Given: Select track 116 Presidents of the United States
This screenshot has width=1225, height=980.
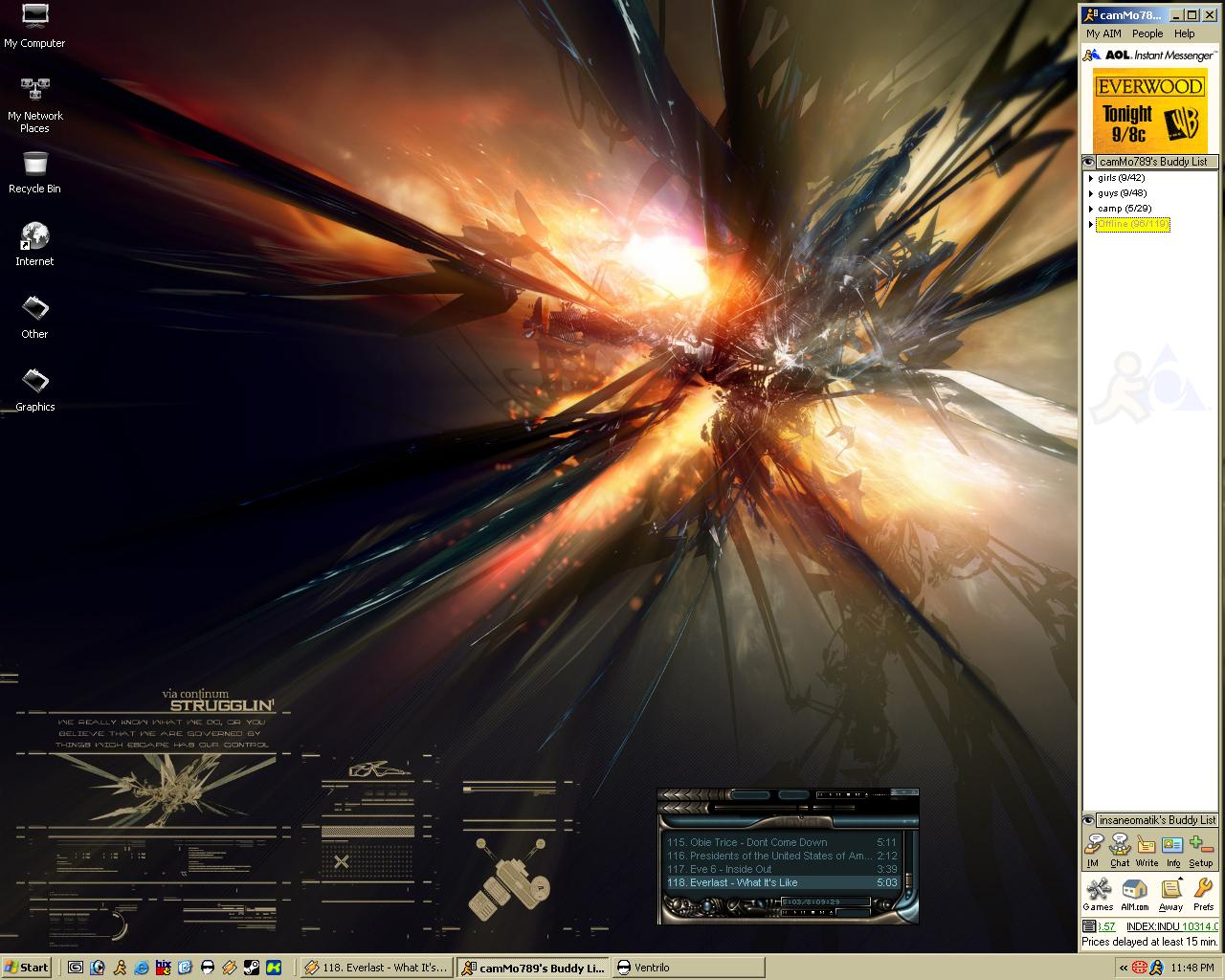Looking at the screenshot, I should point(782,856).
